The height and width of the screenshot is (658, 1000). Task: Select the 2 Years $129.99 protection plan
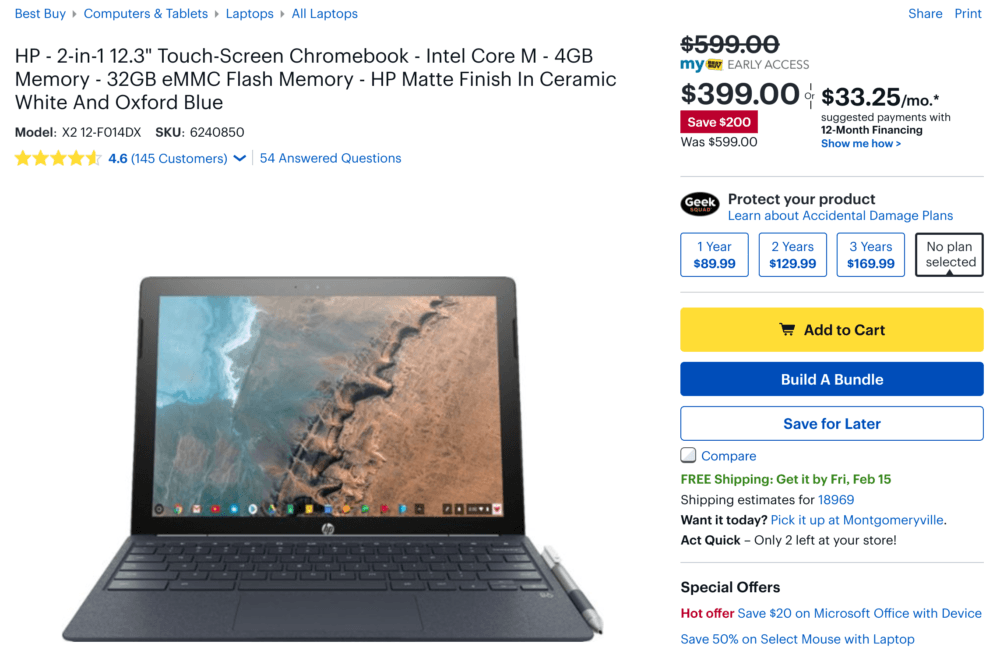tap(793, 255)
